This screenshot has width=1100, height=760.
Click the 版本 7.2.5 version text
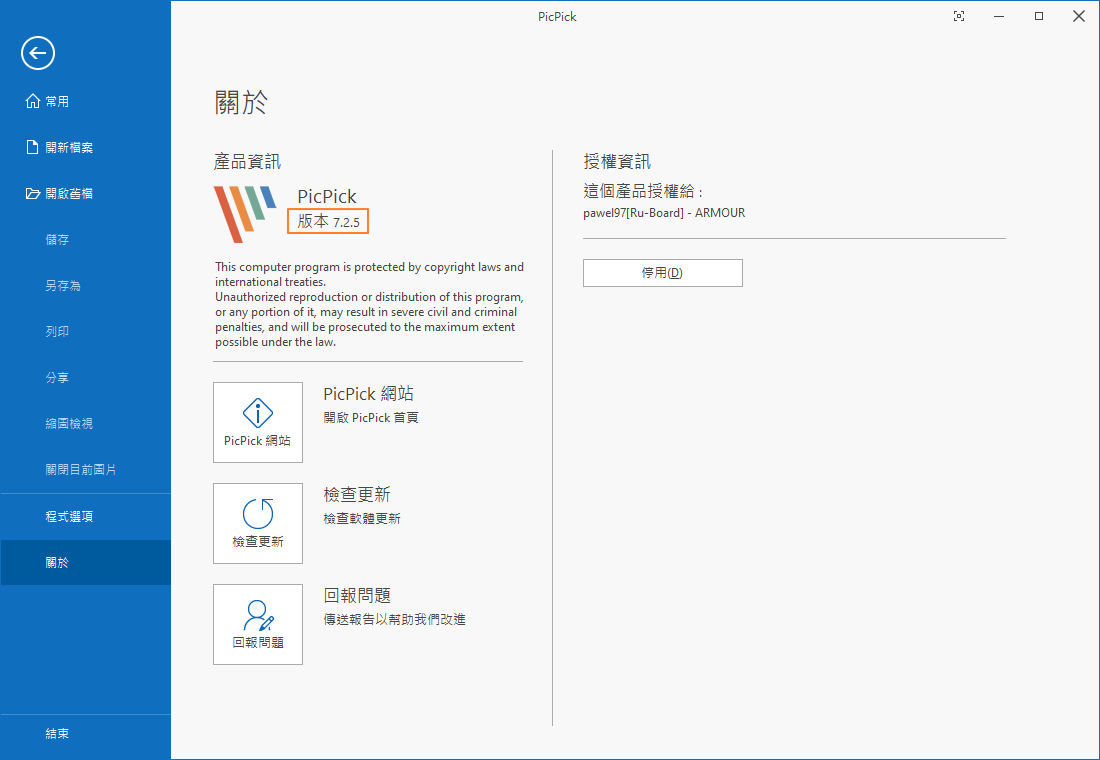click(x=328, y=222)
